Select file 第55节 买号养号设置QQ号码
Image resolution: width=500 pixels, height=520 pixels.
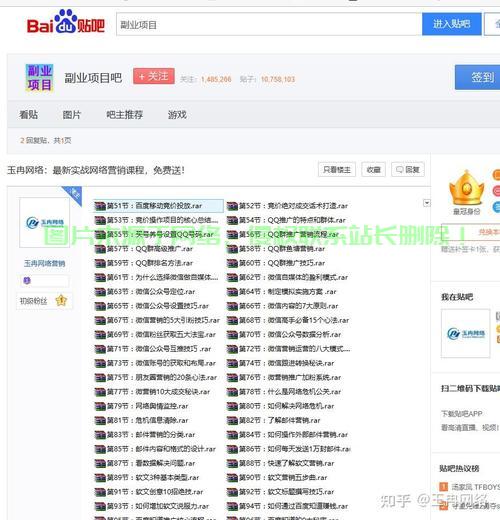pyautogui.click(x=154, y=235)
